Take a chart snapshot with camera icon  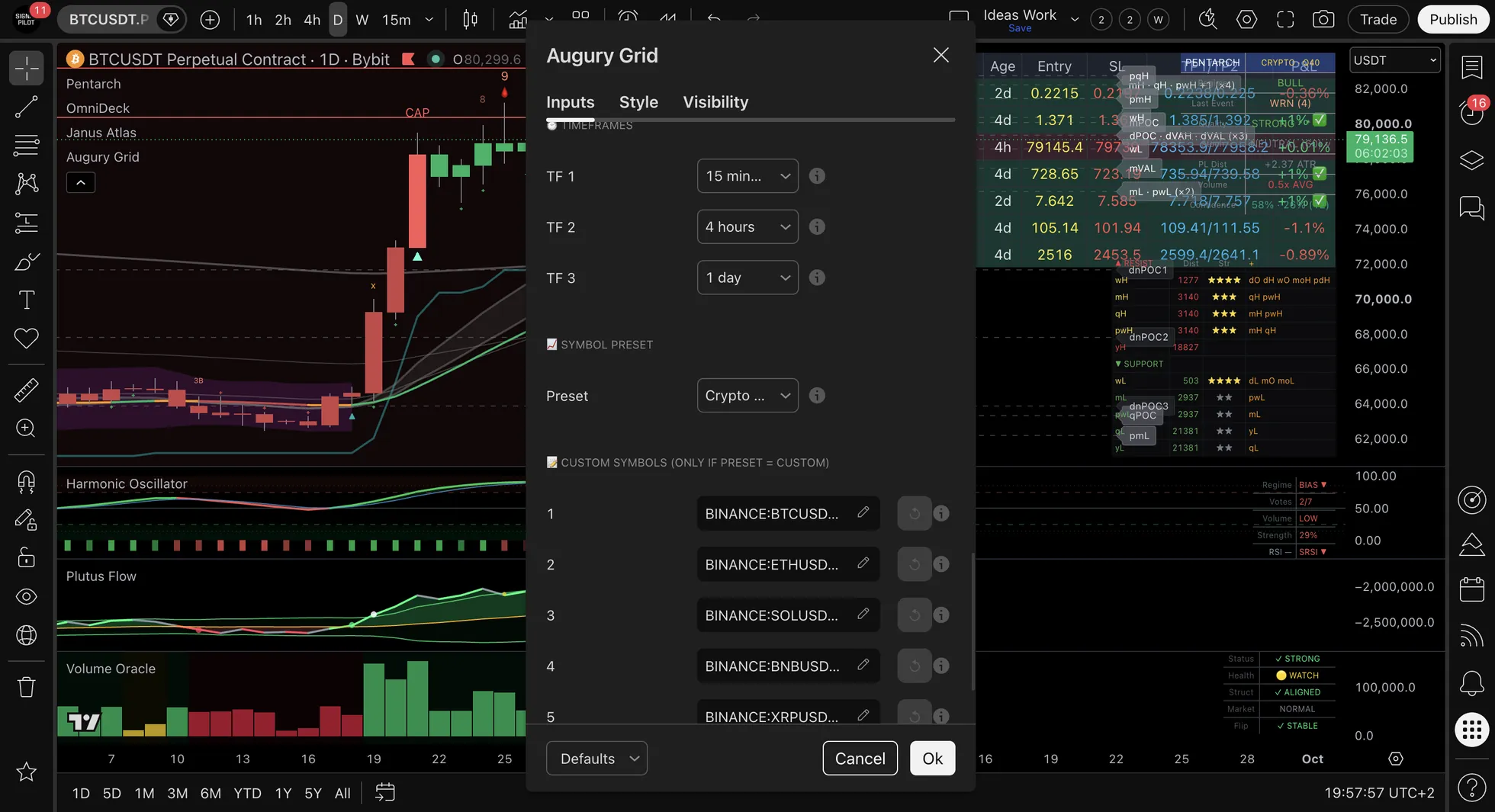pyautogui.click(x=1323, y=20)
